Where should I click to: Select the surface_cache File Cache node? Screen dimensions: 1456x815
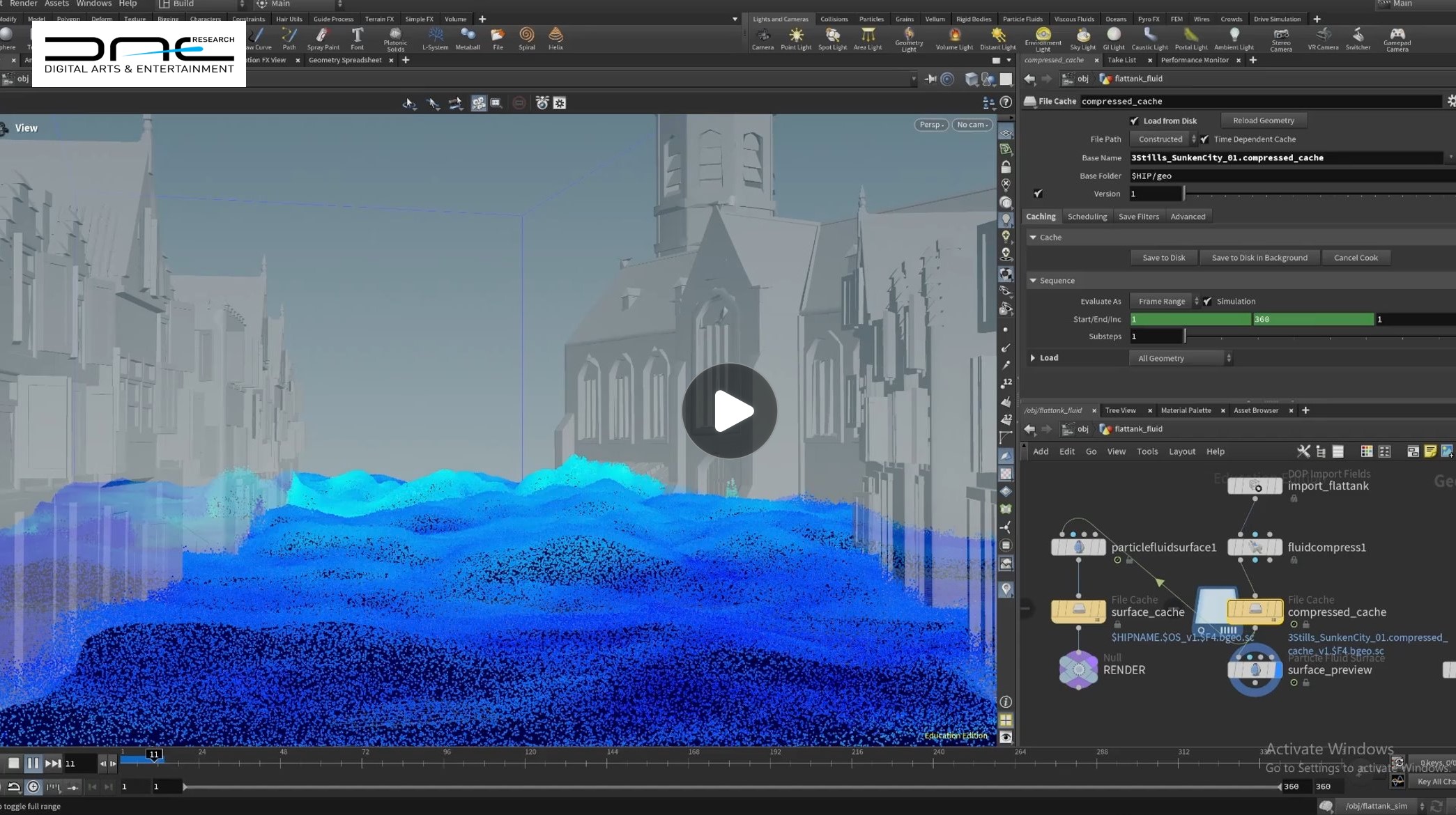[x=1078, y=611]
